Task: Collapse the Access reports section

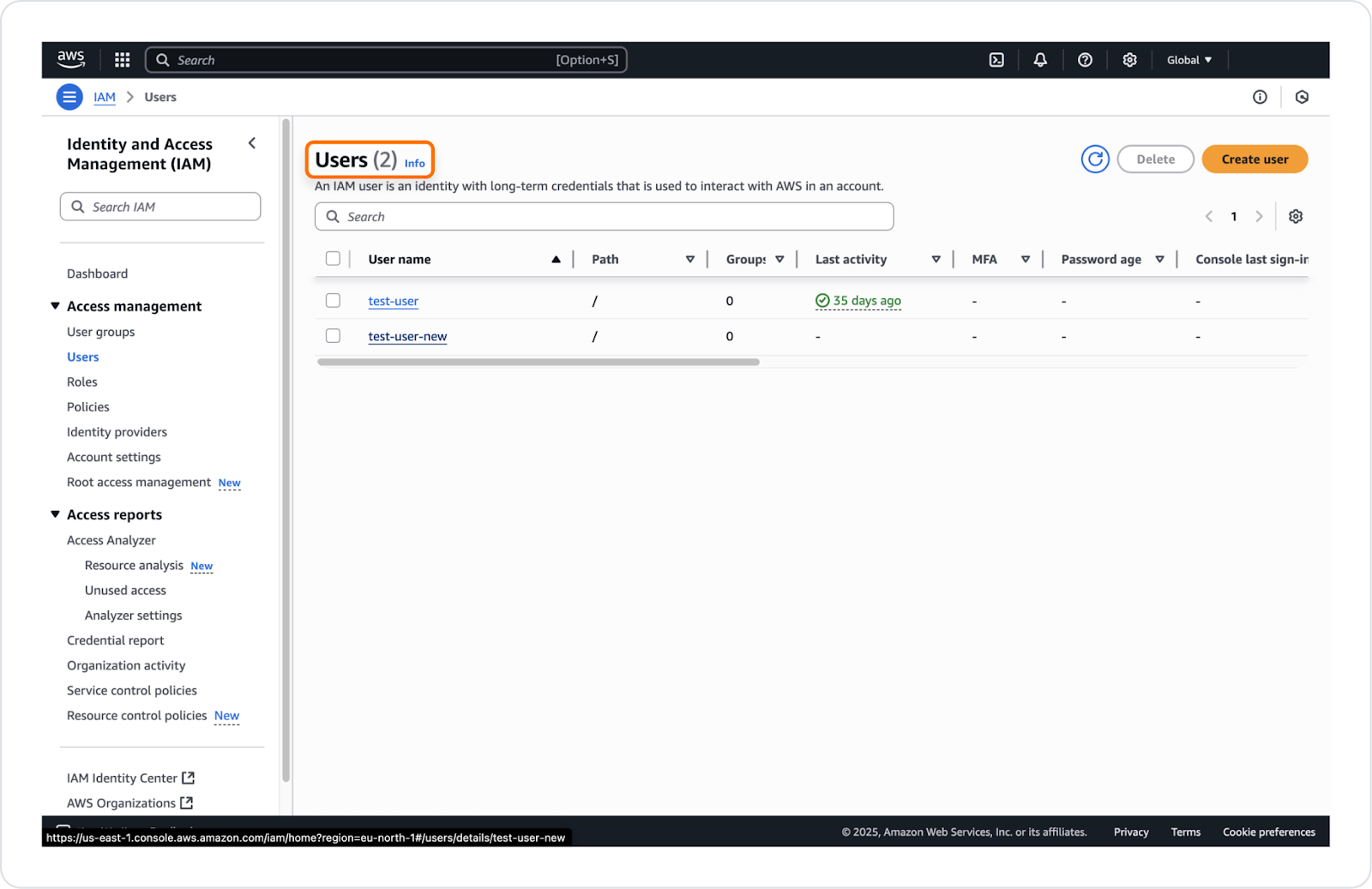Action: tap(55, 514)
